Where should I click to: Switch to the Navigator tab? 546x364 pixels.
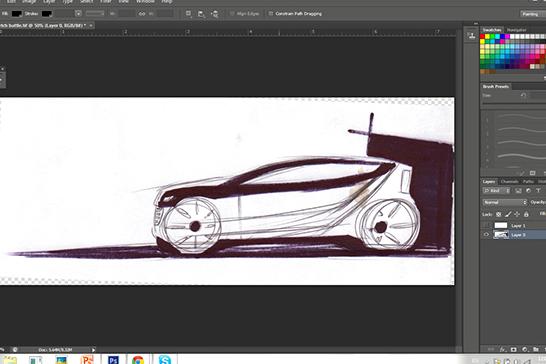pos(516,30)
